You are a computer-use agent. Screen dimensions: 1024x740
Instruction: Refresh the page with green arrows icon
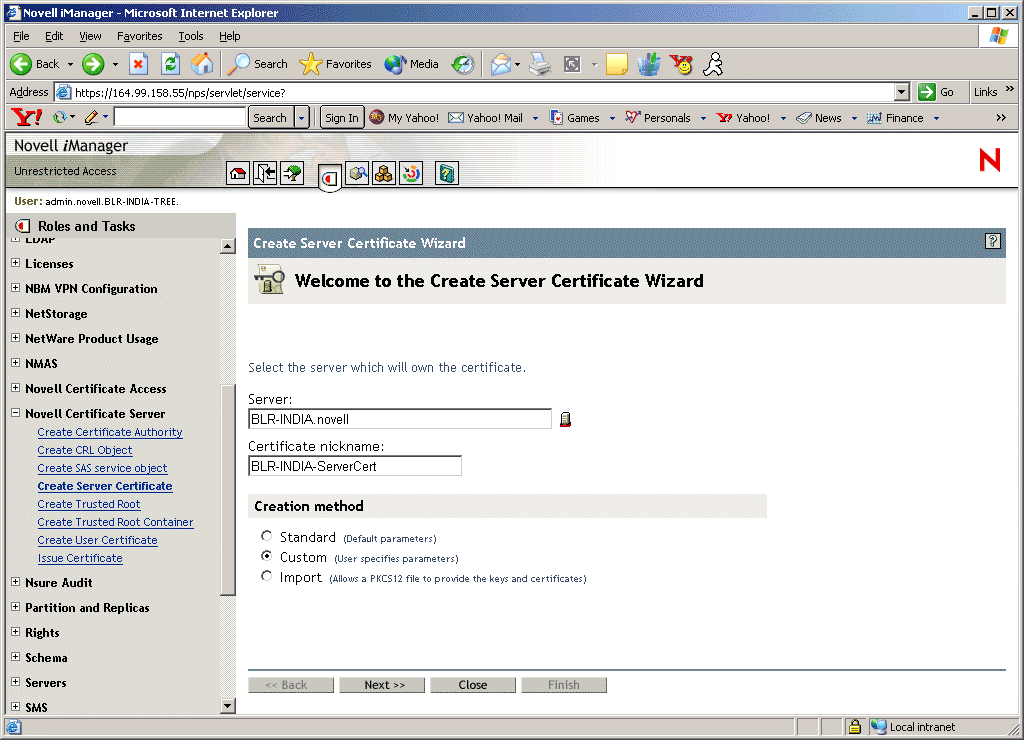click(170, 64)
